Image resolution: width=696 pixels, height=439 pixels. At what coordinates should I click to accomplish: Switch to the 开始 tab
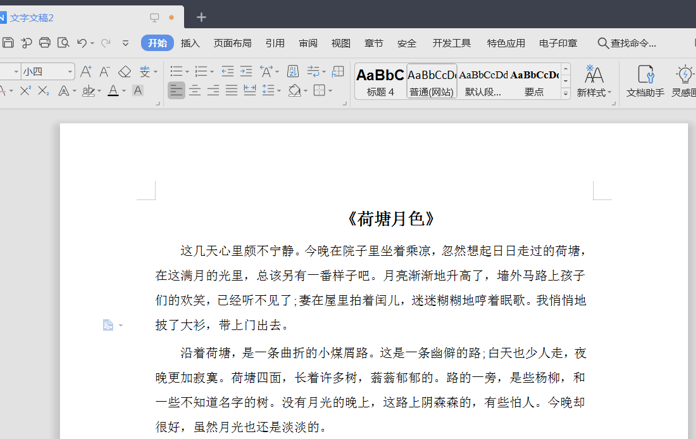(157, 43)
